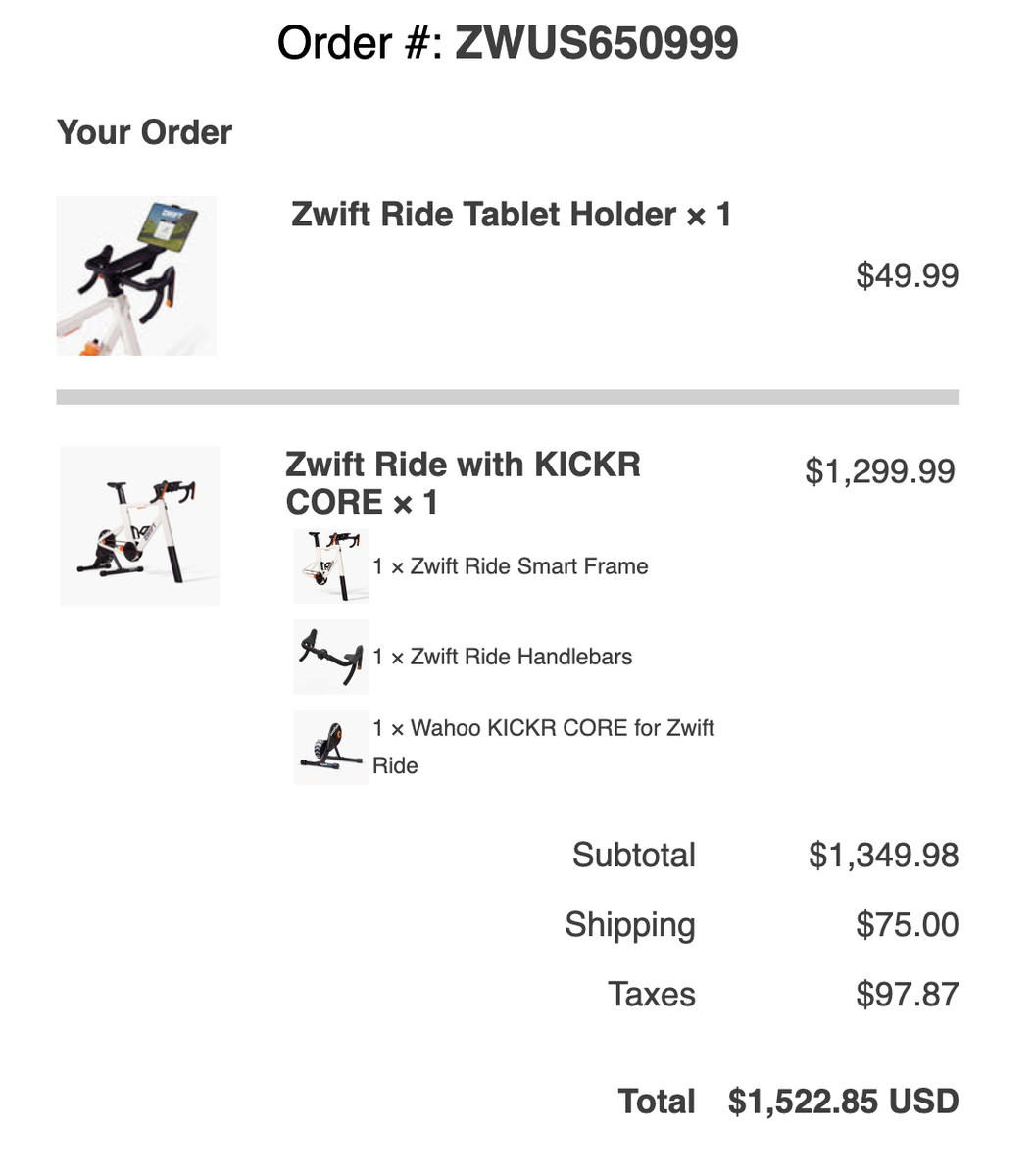
Task: Select the Zwift Ride Handlebars thumbnail
Action: pos(331,657)
